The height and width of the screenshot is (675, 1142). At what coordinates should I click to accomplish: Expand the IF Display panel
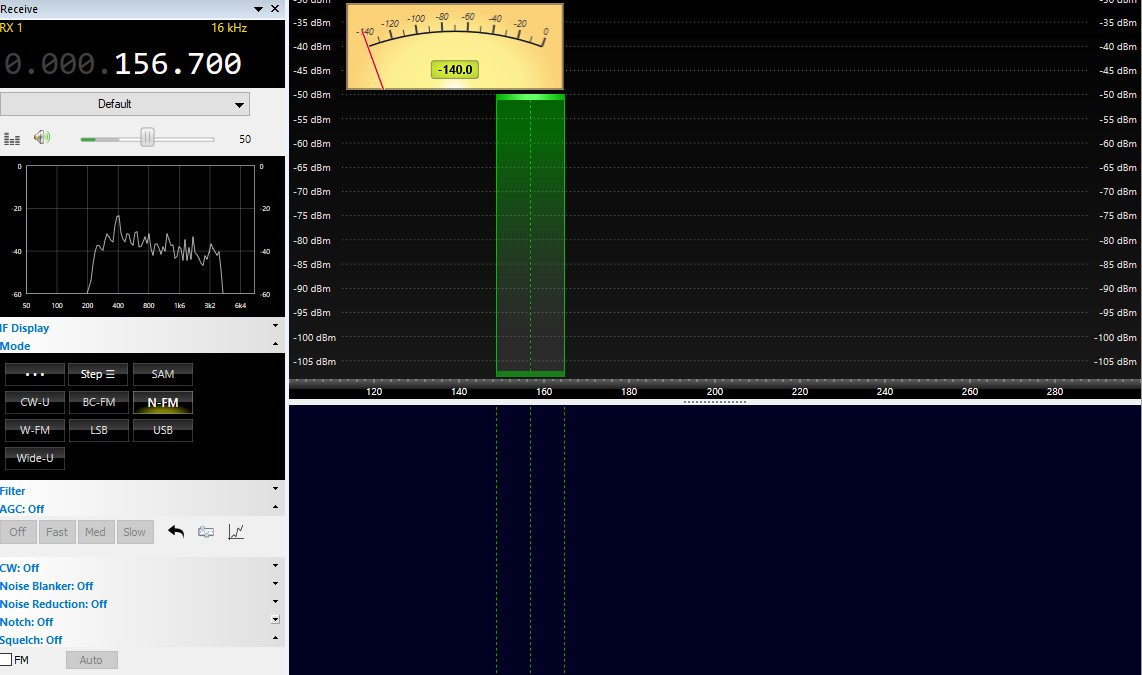click(25, 328)
